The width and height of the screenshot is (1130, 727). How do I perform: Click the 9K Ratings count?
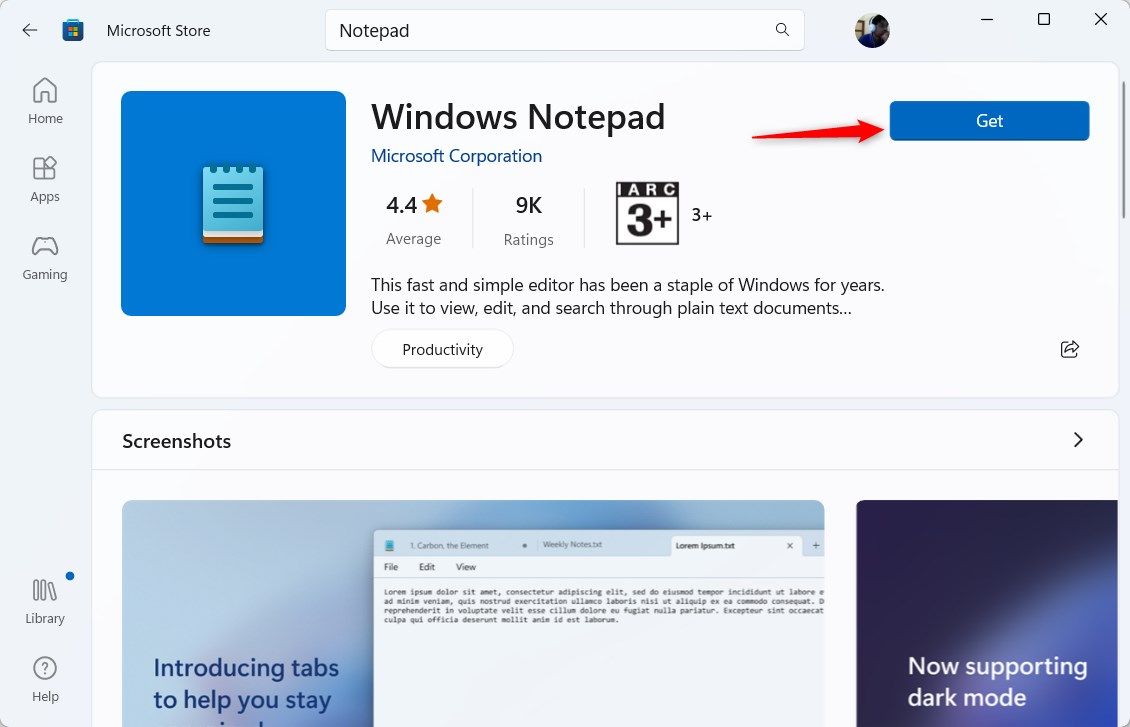pos(528,219)
